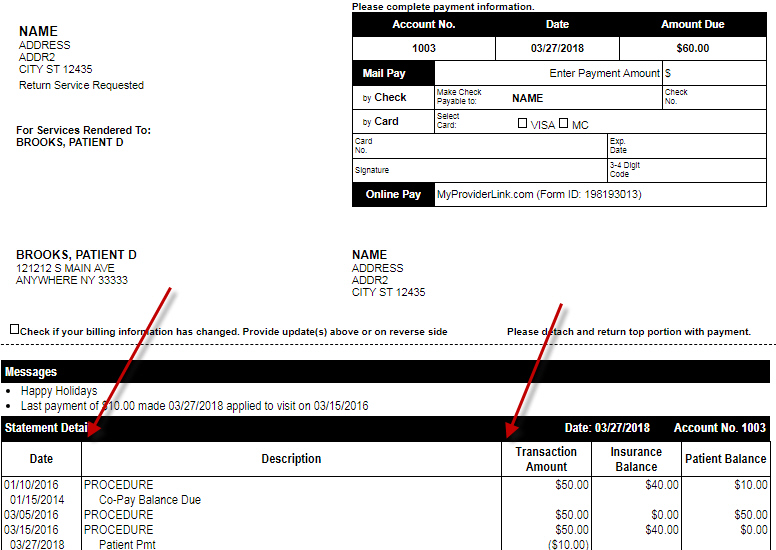Image resolution: width=776 pixels, height=550 pixels.
Task: Click the Make Check Payable to label
Action: pos(459,97)
